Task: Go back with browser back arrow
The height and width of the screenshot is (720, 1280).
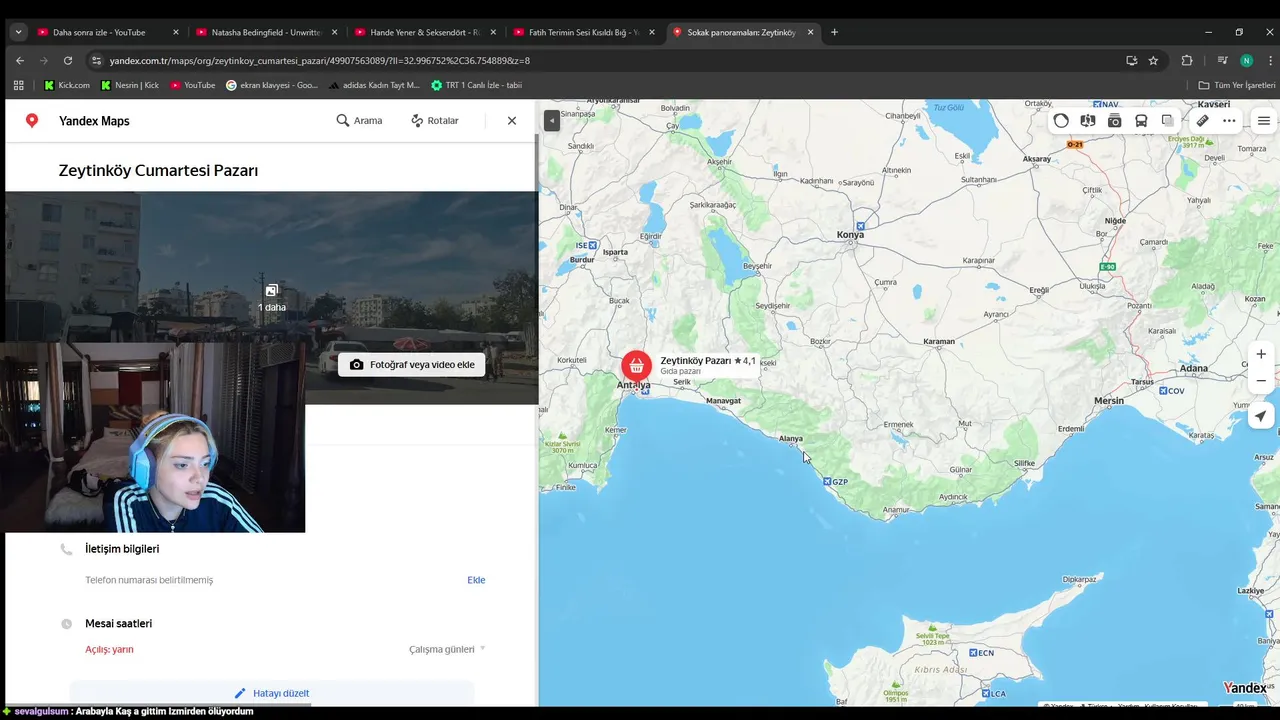Action: click(x=20, y=60)
